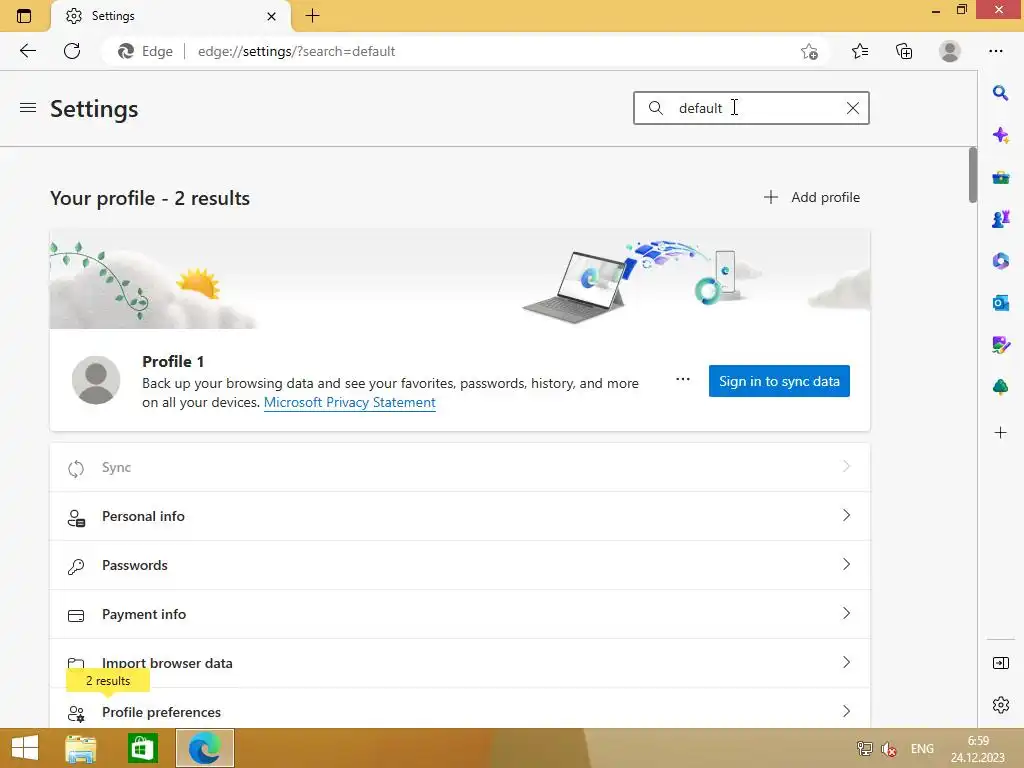The height and width of the screenshot is (768, 1024).
Task: Click the Profile 1 avatar picture
Action: pos(96,380)
